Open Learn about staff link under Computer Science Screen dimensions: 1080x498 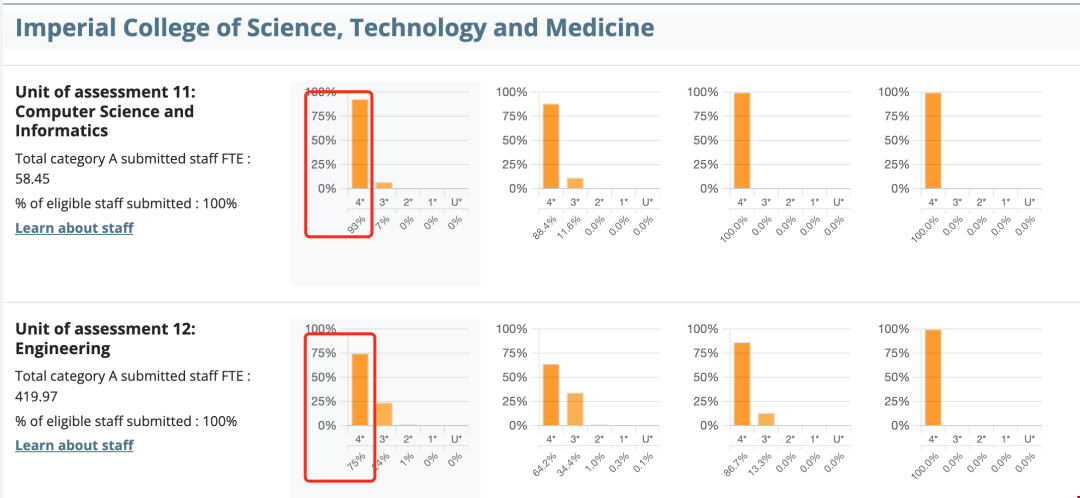click(74, 228)
